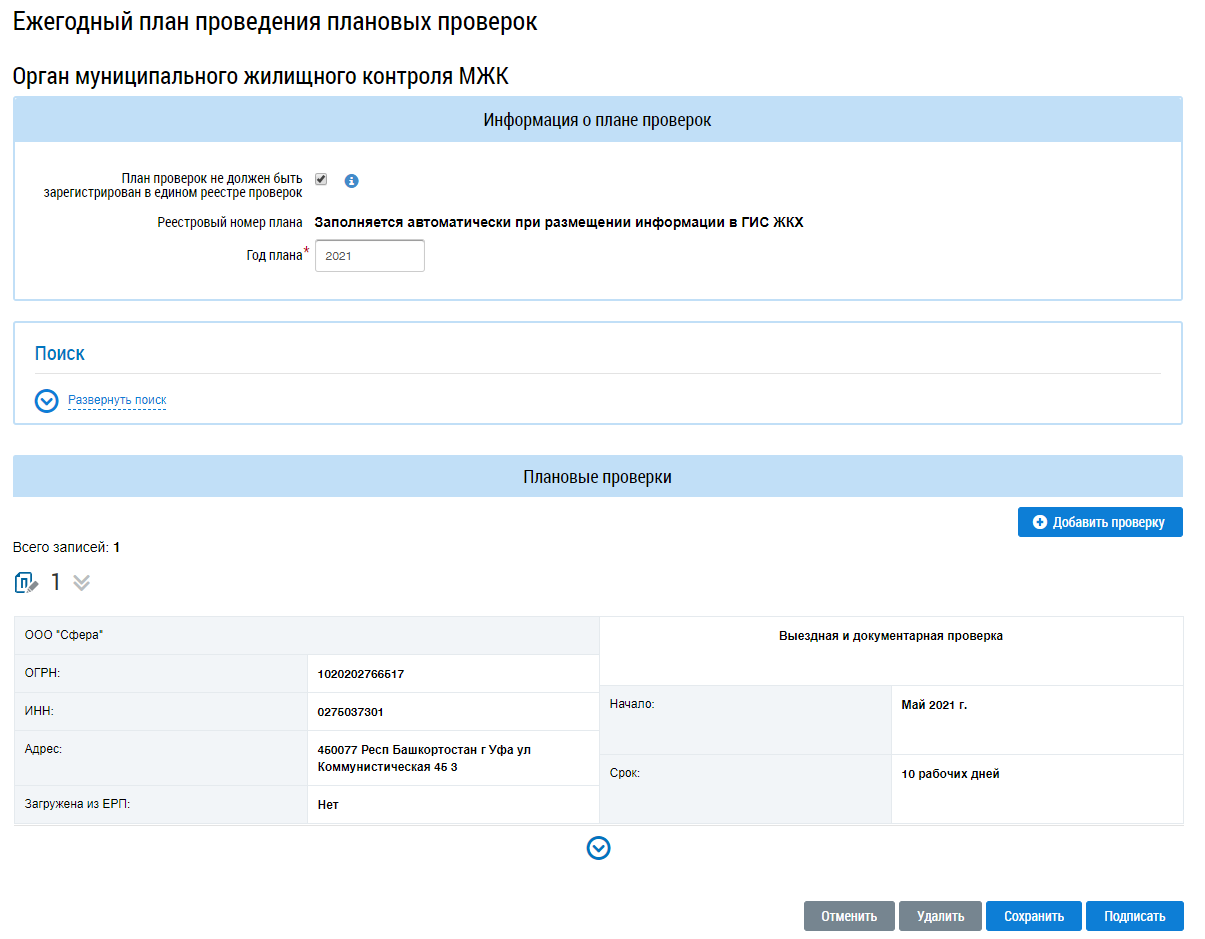Click the Год плана input field
Image resolution: width=1205 pixels, height=939 pixels.
pos(369,256)
